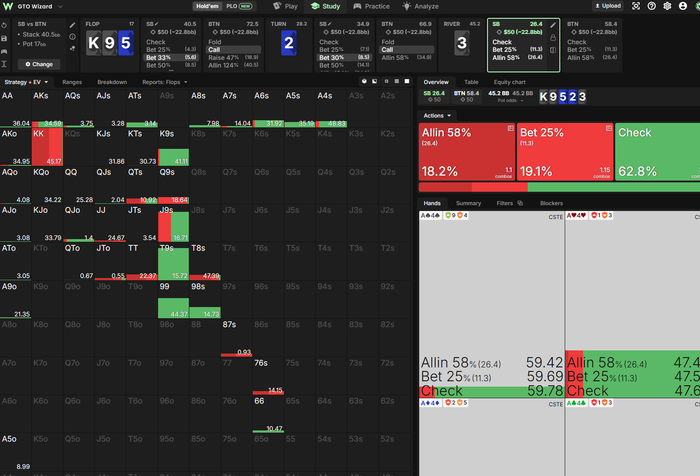The image size is (700, 476).
Task: Click the Upload button
Action: tap(608, 6)
